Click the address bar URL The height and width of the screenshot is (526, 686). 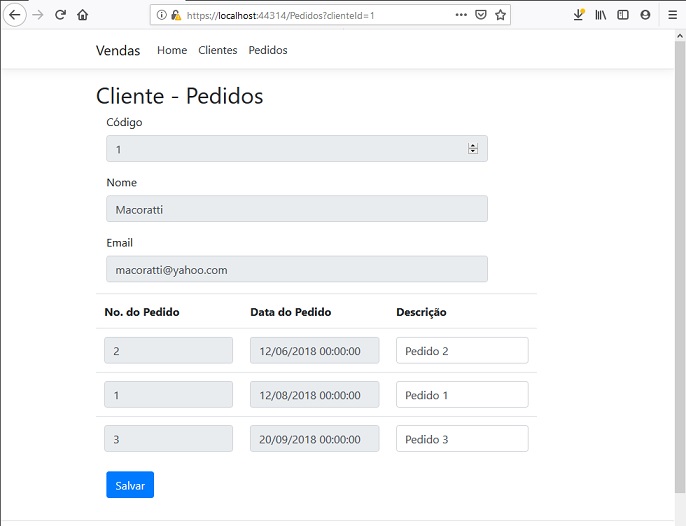point(280,15)
